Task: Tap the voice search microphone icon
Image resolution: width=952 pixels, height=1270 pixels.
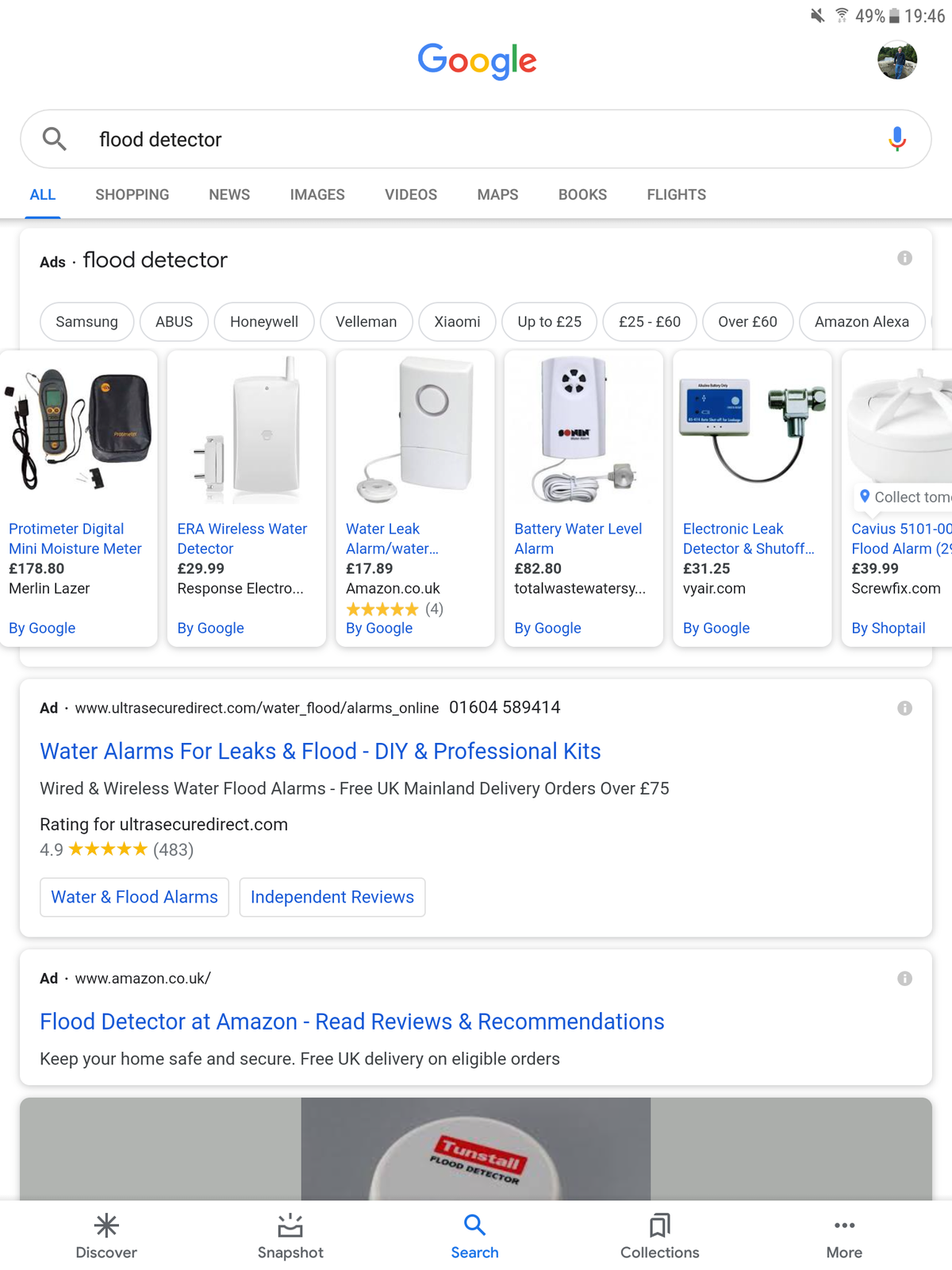Action: pos(896,139)
